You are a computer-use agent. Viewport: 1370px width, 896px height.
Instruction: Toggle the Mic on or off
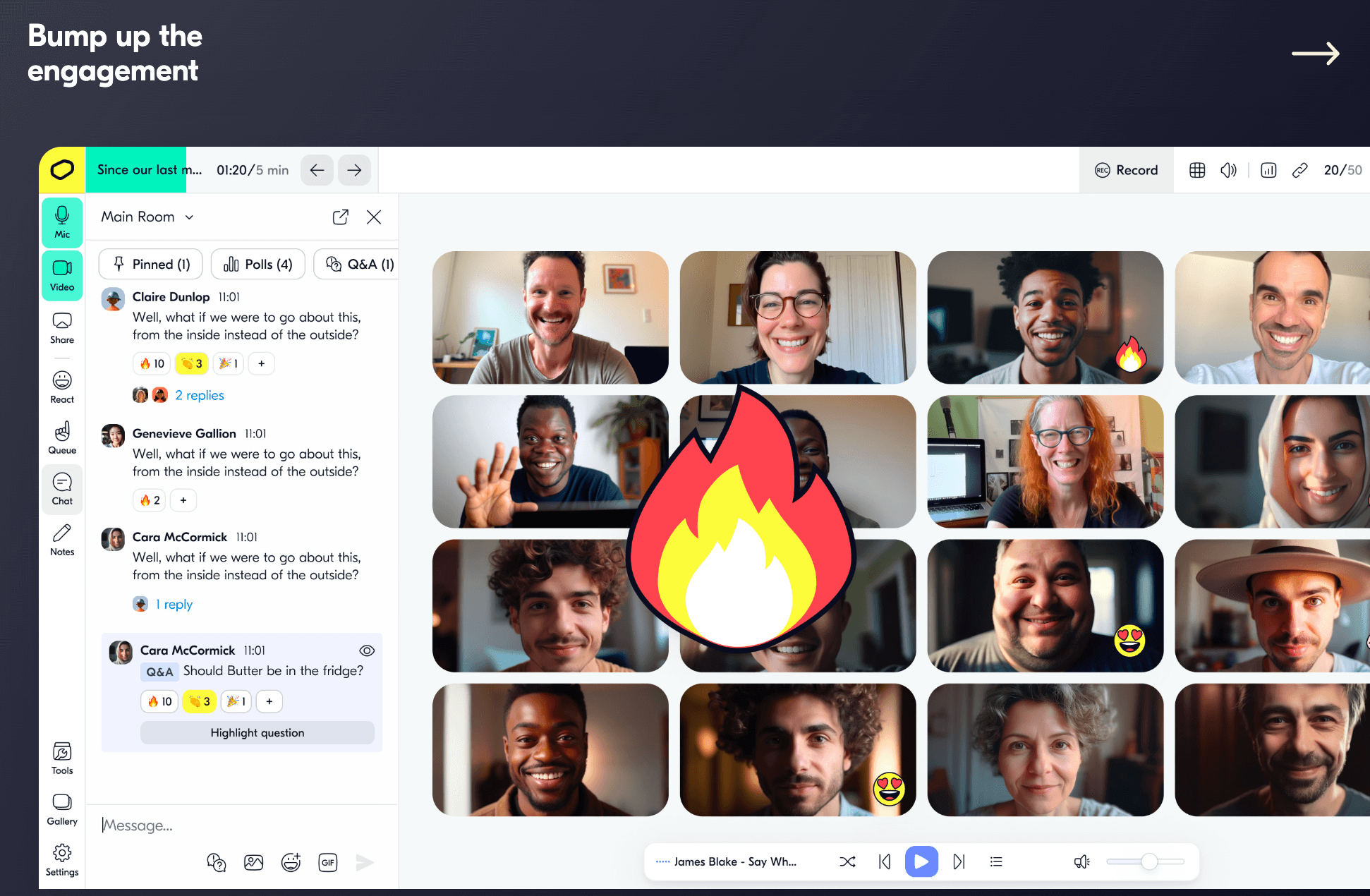click(62, 222)
